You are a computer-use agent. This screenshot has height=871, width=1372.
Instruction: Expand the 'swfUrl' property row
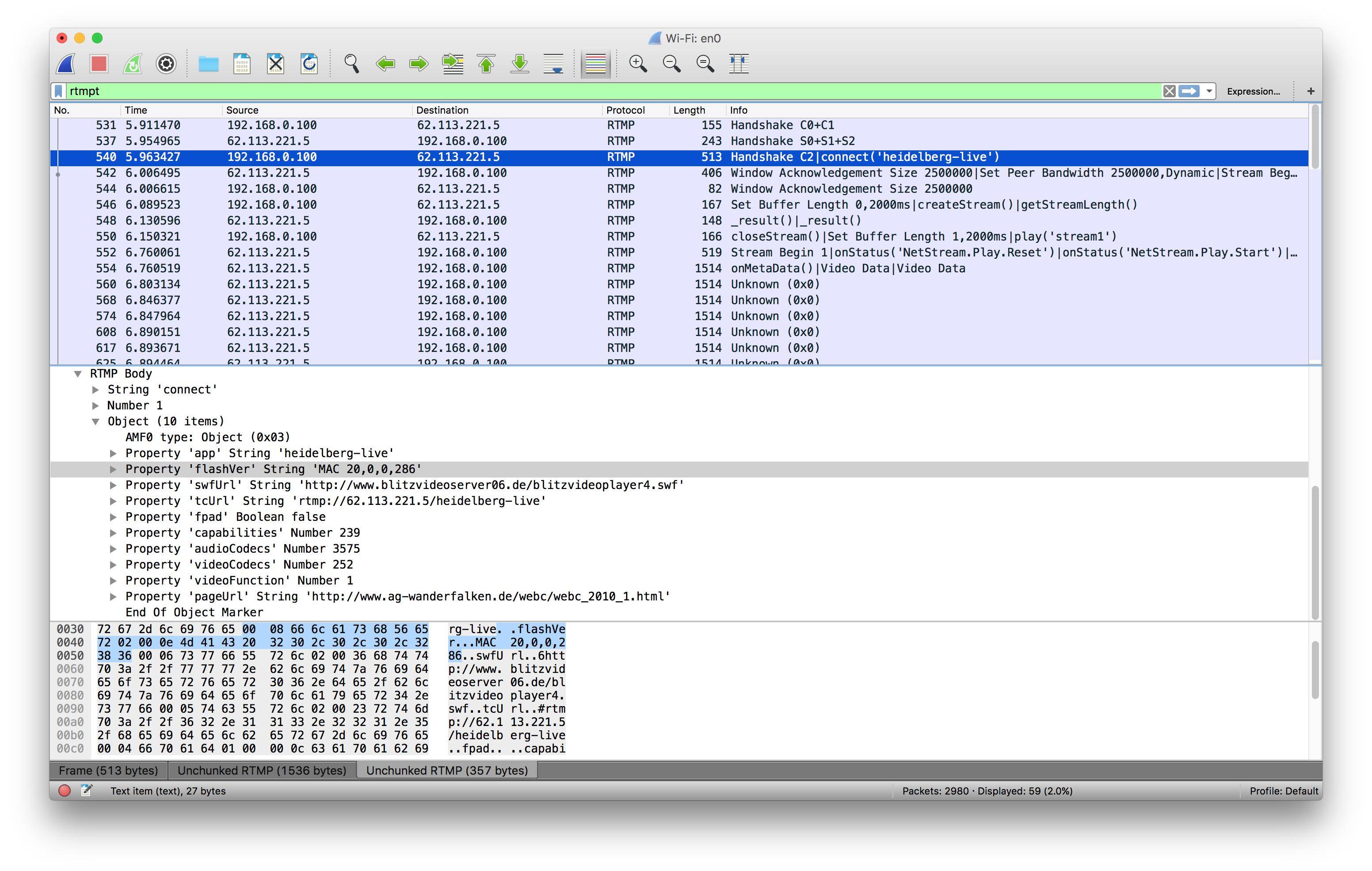click(113, 485)
